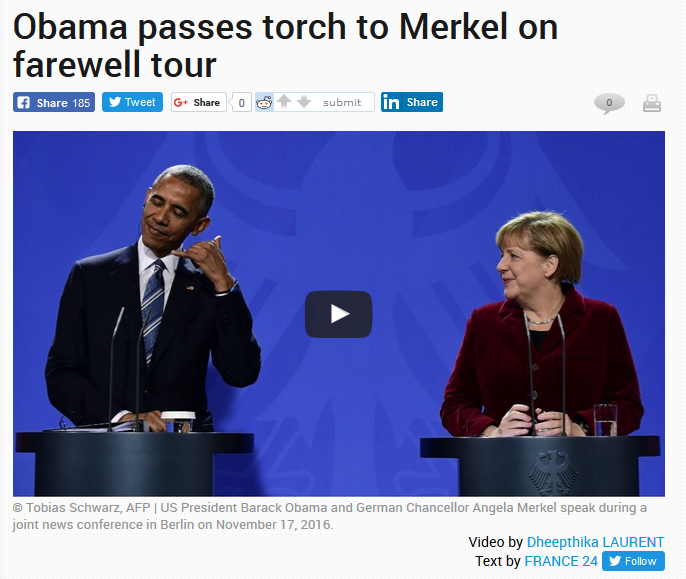The width and height of the screenshot is (686, 579).
Task: Click the Reddit alien icon
Action: 264,102
